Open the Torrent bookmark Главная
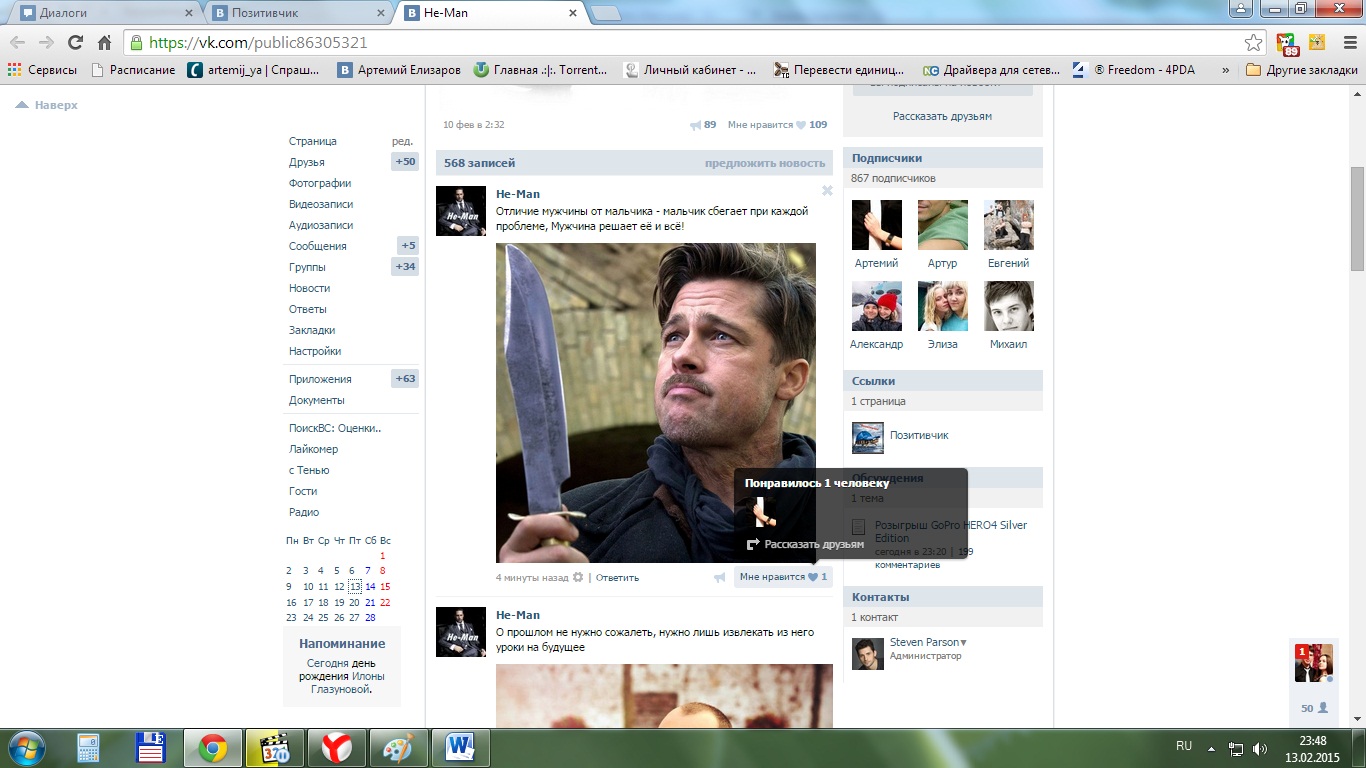 pyautogui.click(x=541, y=70)
